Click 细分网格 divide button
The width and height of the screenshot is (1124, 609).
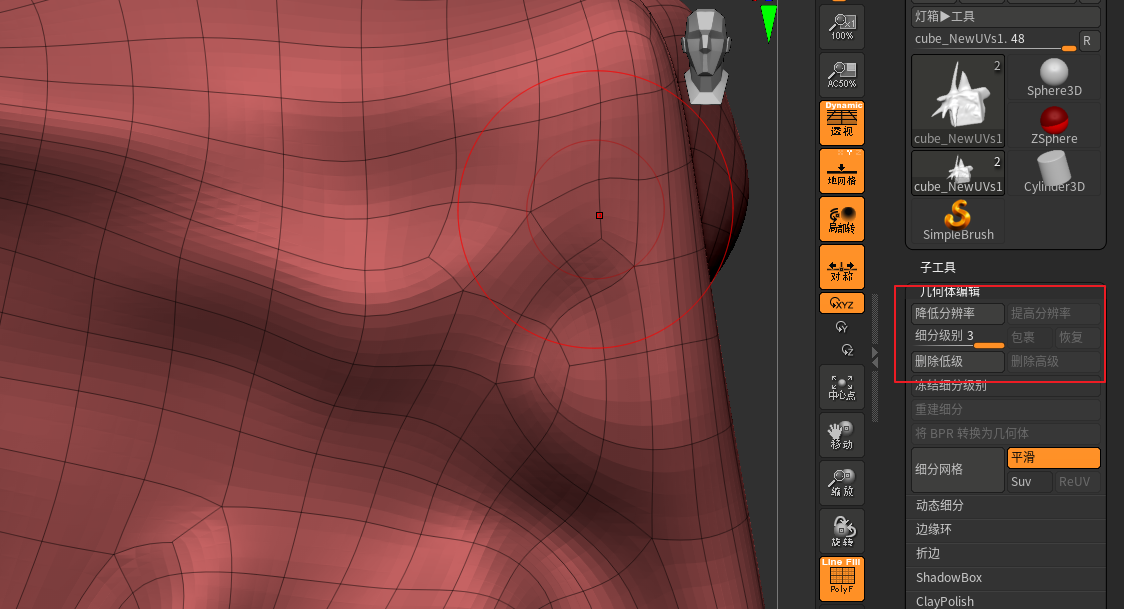(x=958, y=469)
